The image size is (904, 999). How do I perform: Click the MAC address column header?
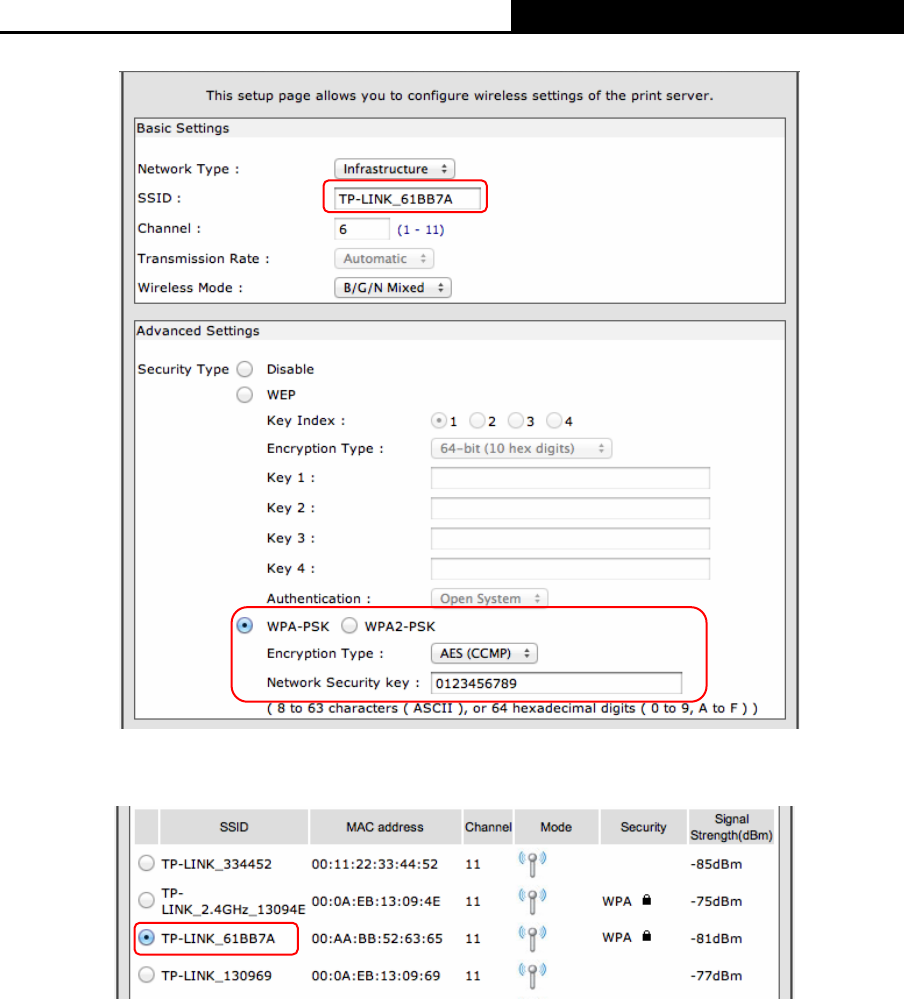(385, 827)
